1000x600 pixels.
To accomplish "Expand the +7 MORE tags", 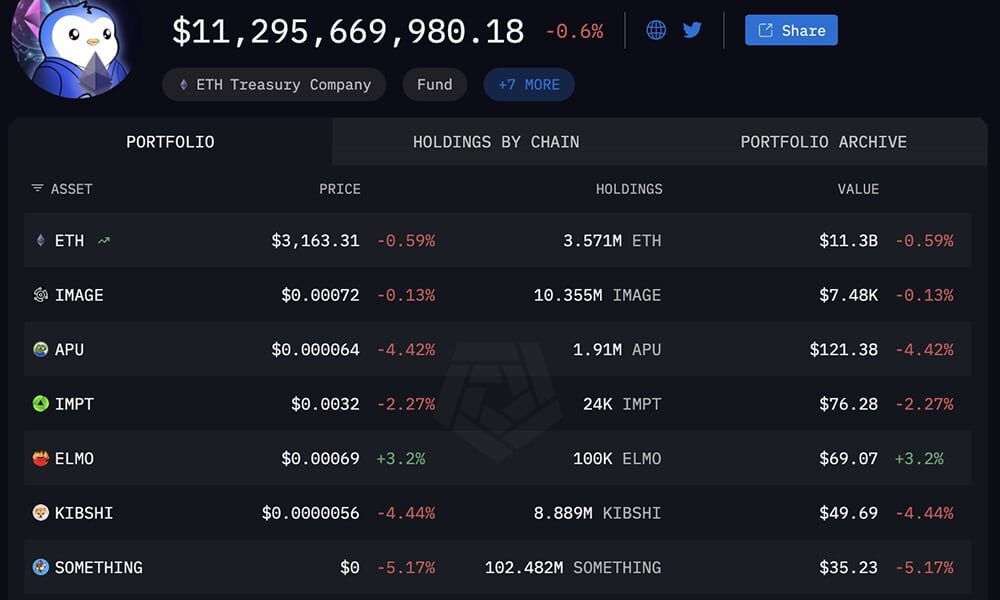I will click(x=529, y=85).
